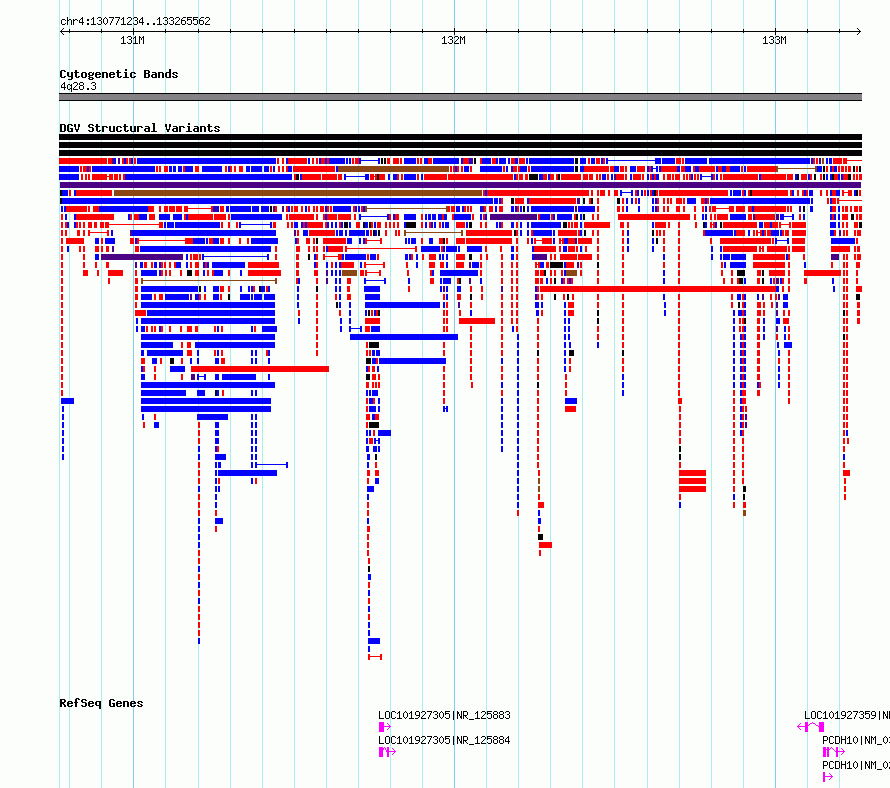Select the RefSeq Genes track title

coord(101,703)
